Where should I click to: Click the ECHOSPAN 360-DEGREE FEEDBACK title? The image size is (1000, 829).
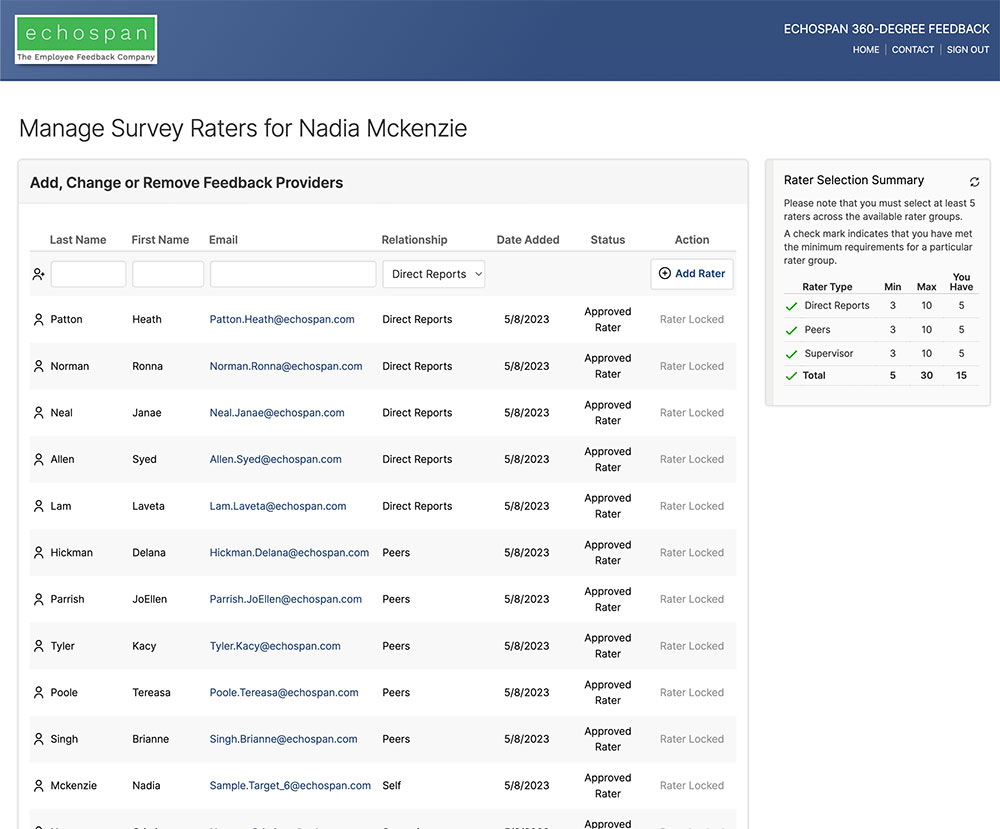pyautogui.click(x=886, y=29)
